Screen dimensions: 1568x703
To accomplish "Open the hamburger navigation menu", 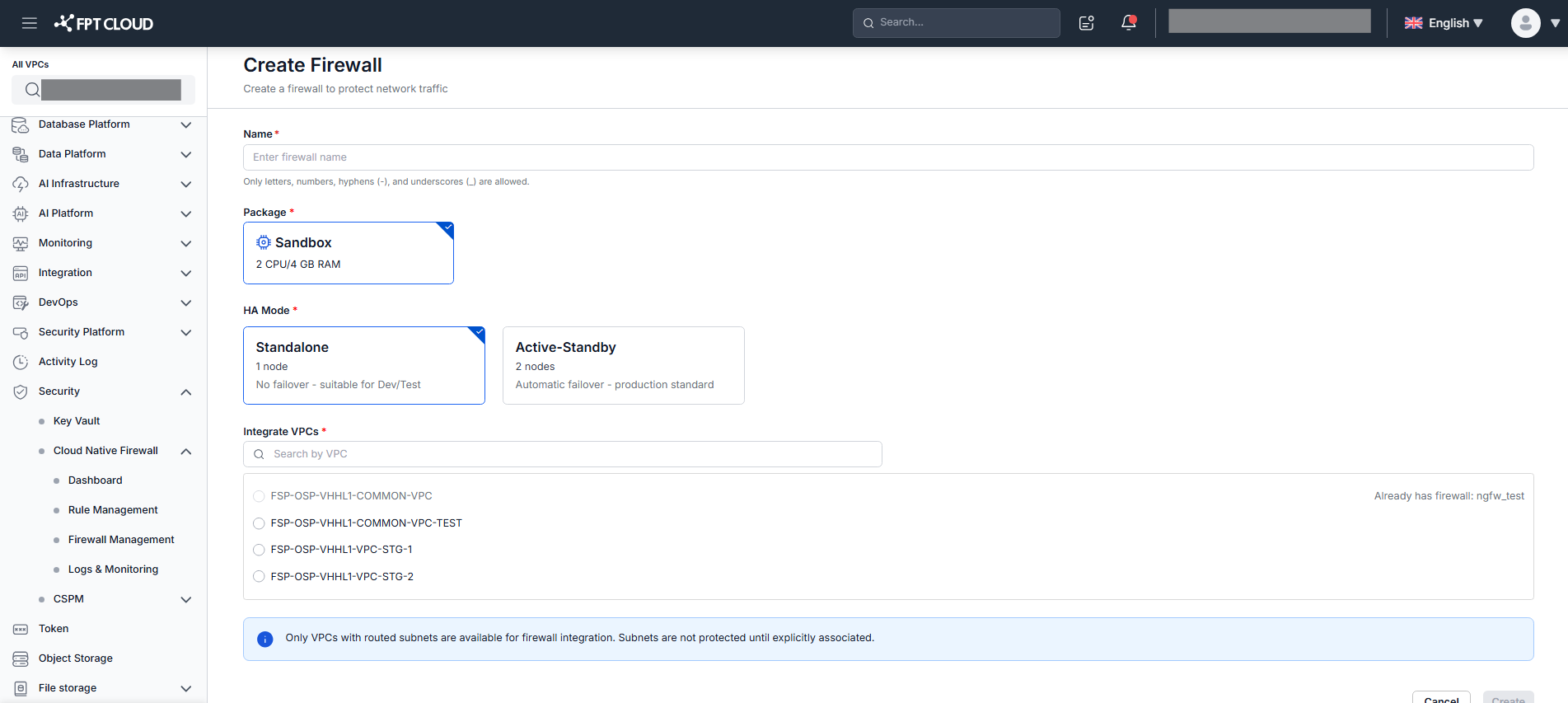I will click(x=30, y=23).
